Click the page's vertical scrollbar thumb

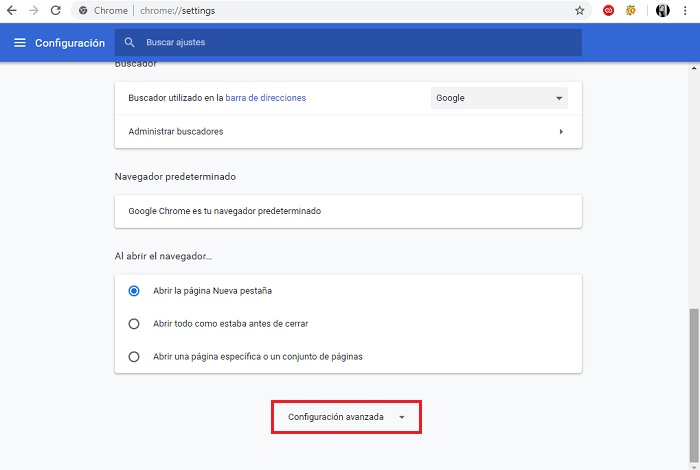click(694, 382)
